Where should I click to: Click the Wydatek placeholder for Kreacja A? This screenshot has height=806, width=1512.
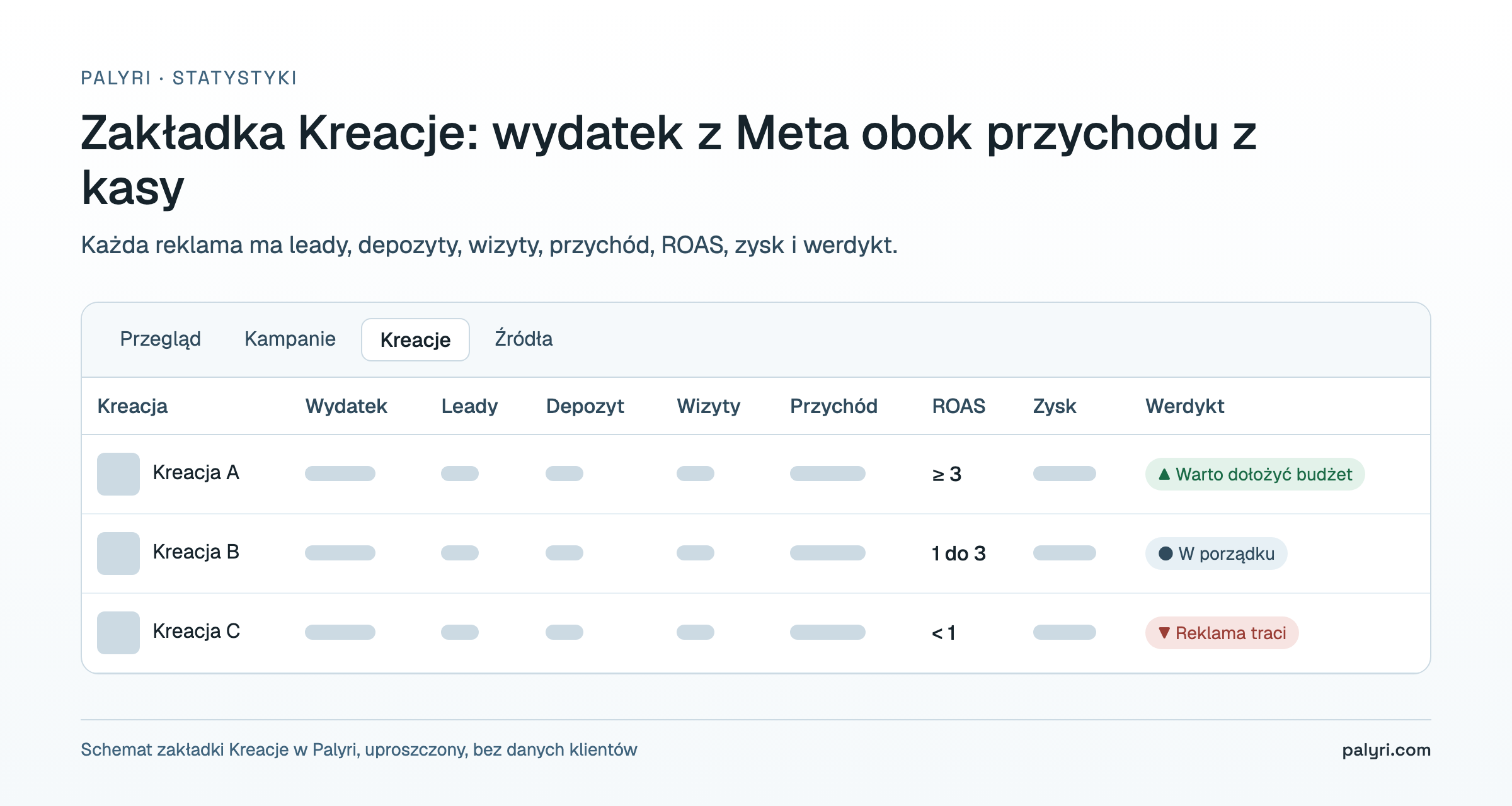(340, 474)
